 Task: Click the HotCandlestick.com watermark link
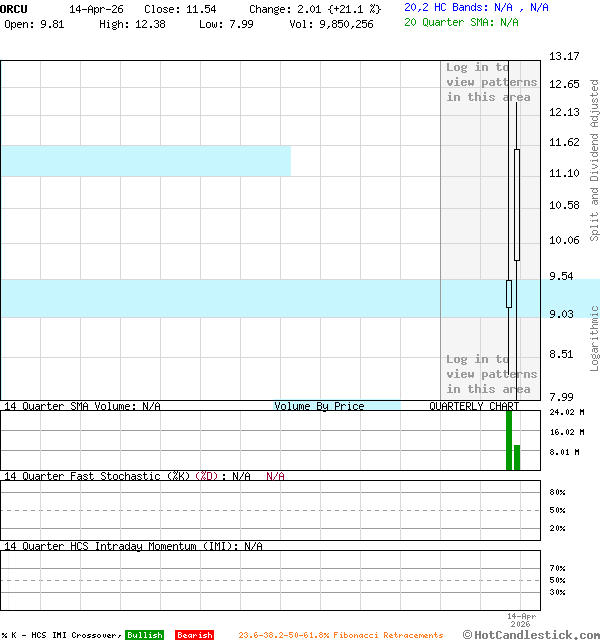530,634
